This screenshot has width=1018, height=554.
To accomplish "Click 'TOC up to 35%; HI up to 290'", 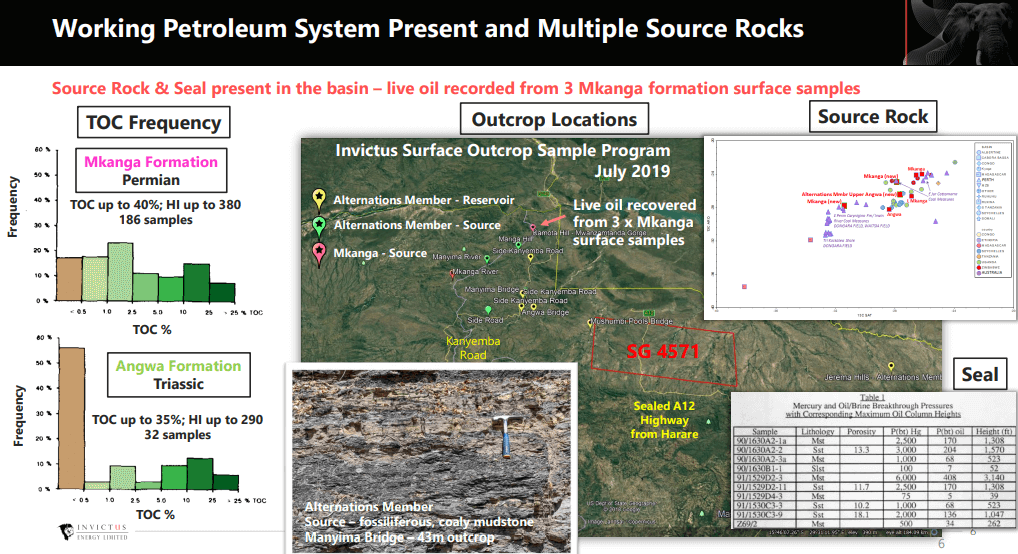I will point(177,420).
